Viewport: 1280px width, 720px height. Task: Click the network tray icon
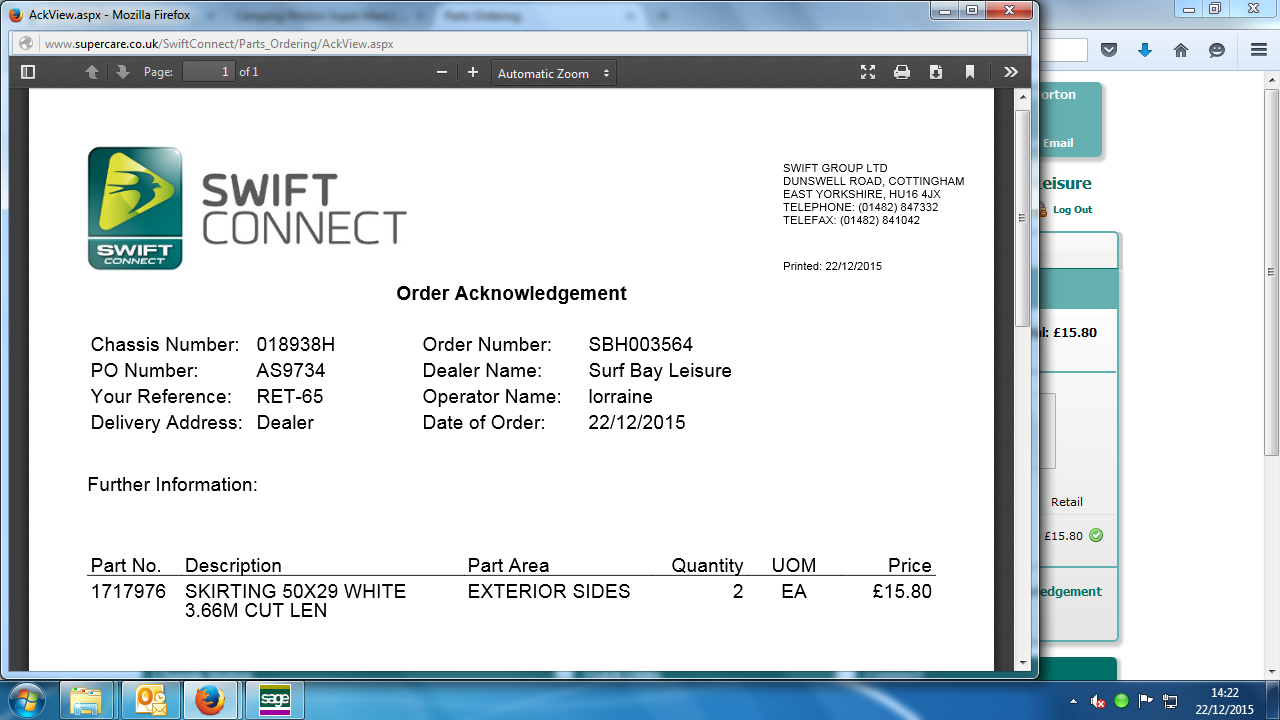(1170, 701)
